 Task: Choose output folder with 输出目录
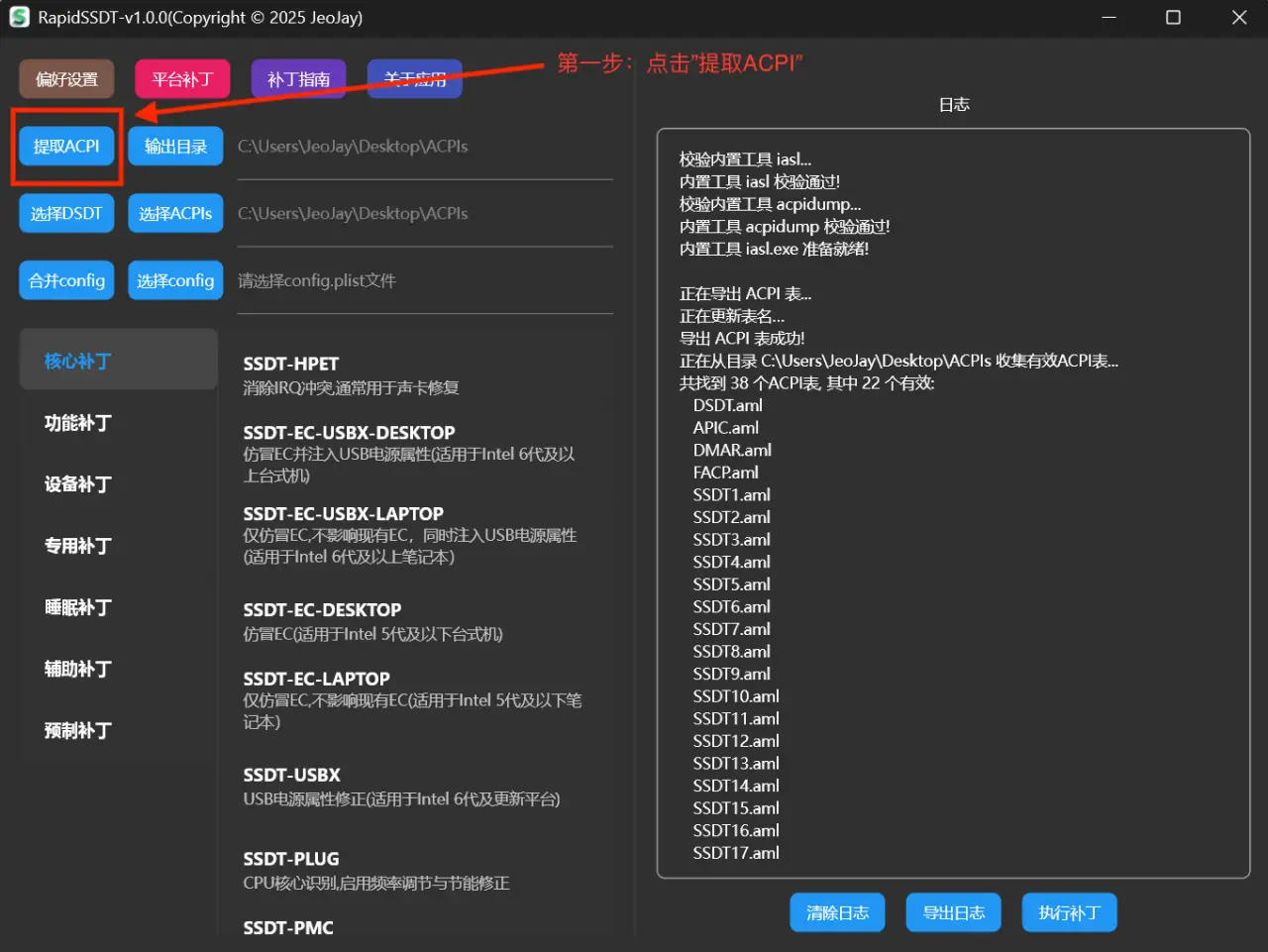pos(175,147)
